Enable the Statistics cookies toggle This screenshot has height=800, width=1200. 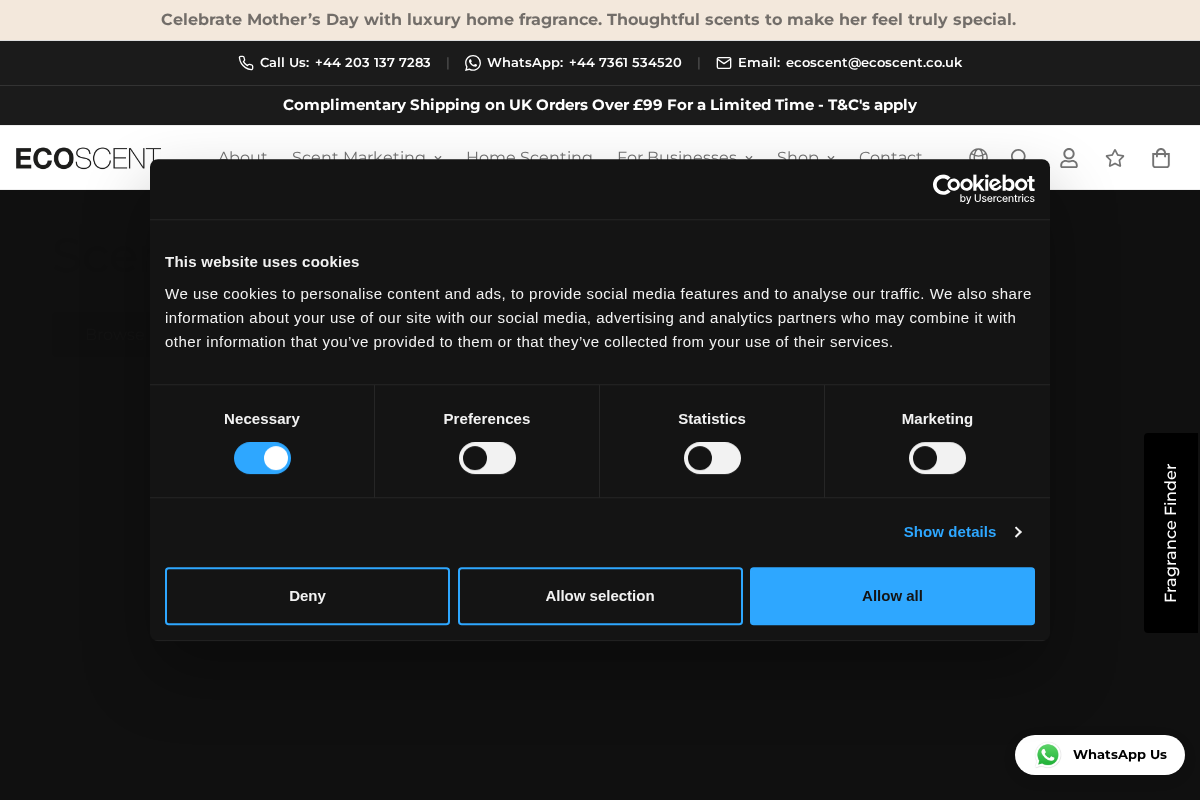pyautogui.click(x=712, y=457)
